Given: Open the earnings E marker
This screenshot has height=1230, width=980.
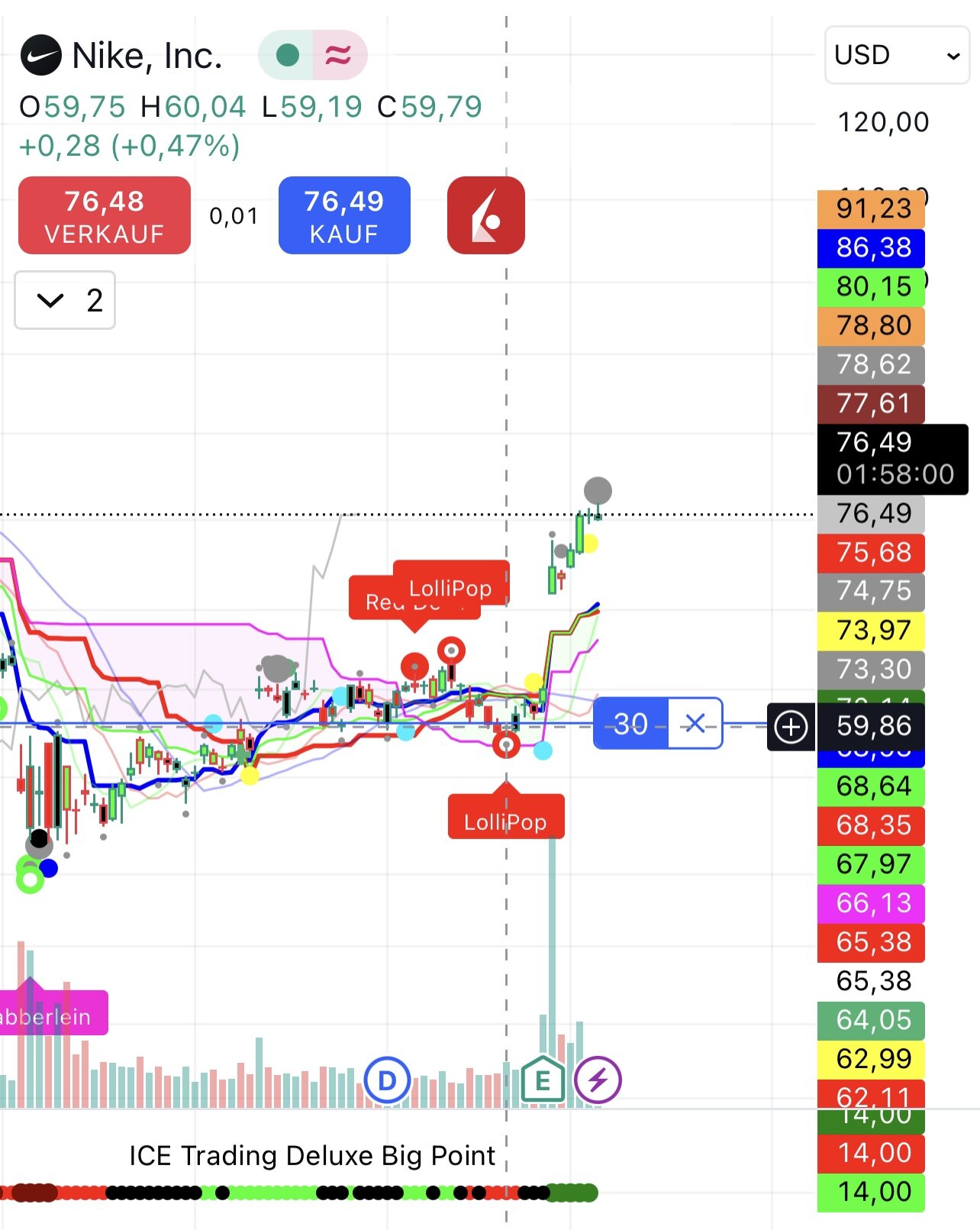Looking at the screenshot, I should tap(543, 1080).
